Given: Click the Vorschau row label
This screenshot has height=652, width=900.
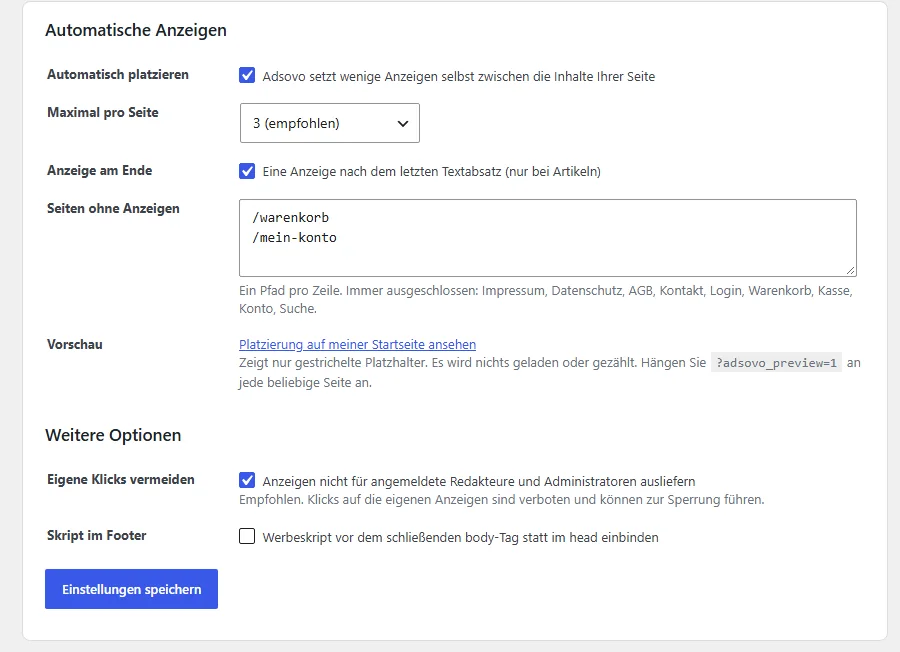Looking at the screenshot, I should tap(75, 344).
